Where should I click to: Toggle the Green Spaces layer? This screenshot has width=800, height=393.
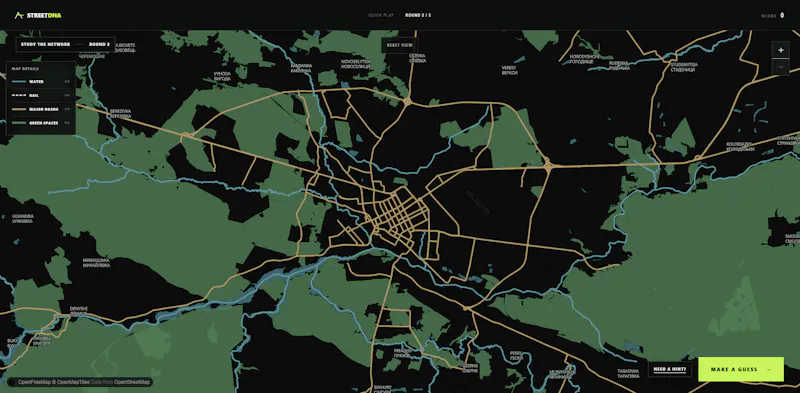[41, 123]
